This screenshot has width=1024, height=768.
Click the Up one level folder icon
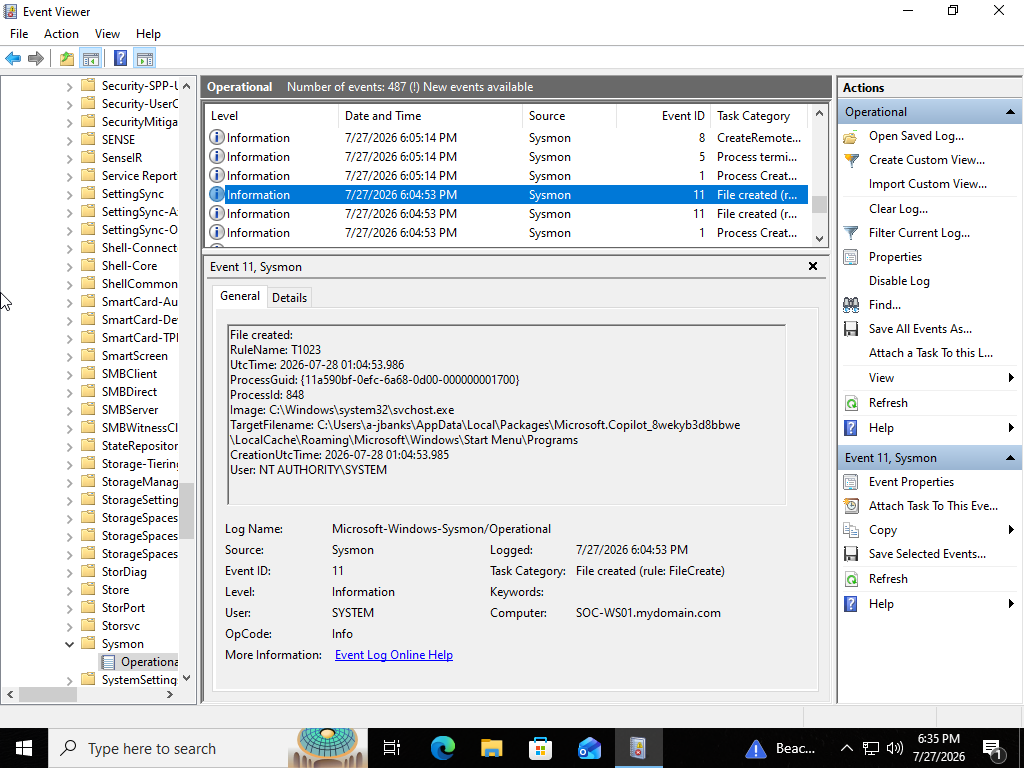(x=67, y=59)
